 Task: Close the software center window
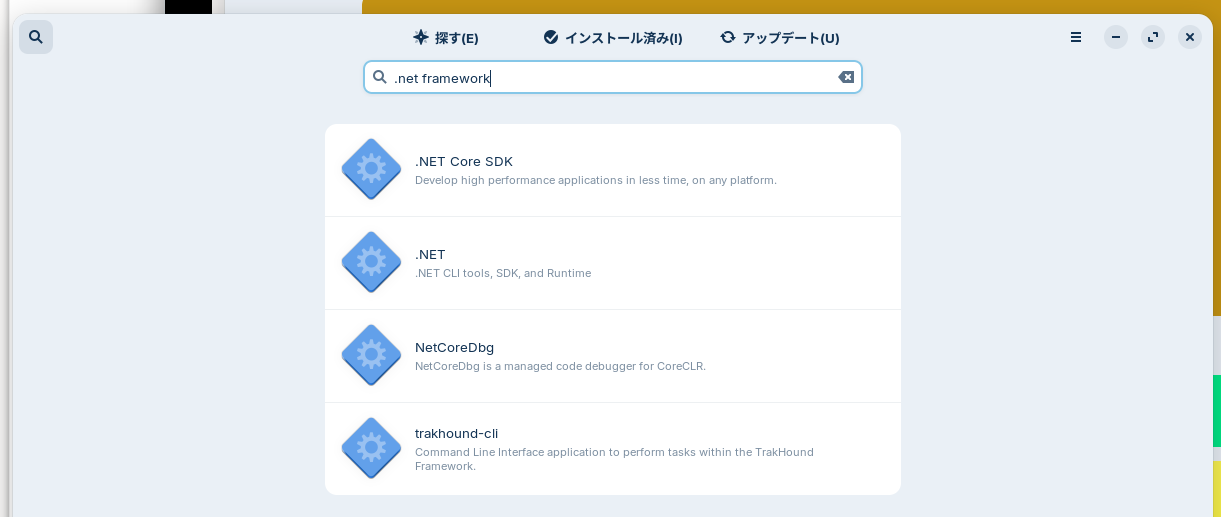tap(1189, 37)
